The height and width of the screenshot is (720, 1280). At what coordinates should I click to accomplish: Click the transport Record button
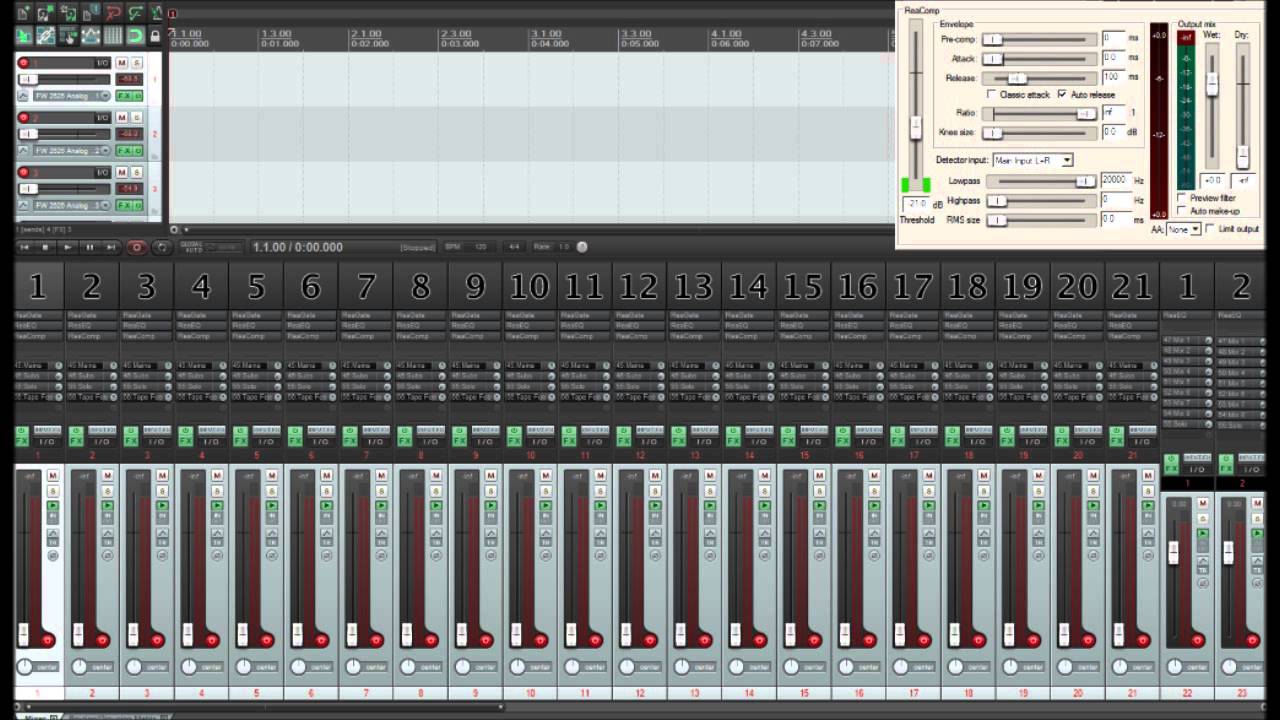tap(136, 247)
